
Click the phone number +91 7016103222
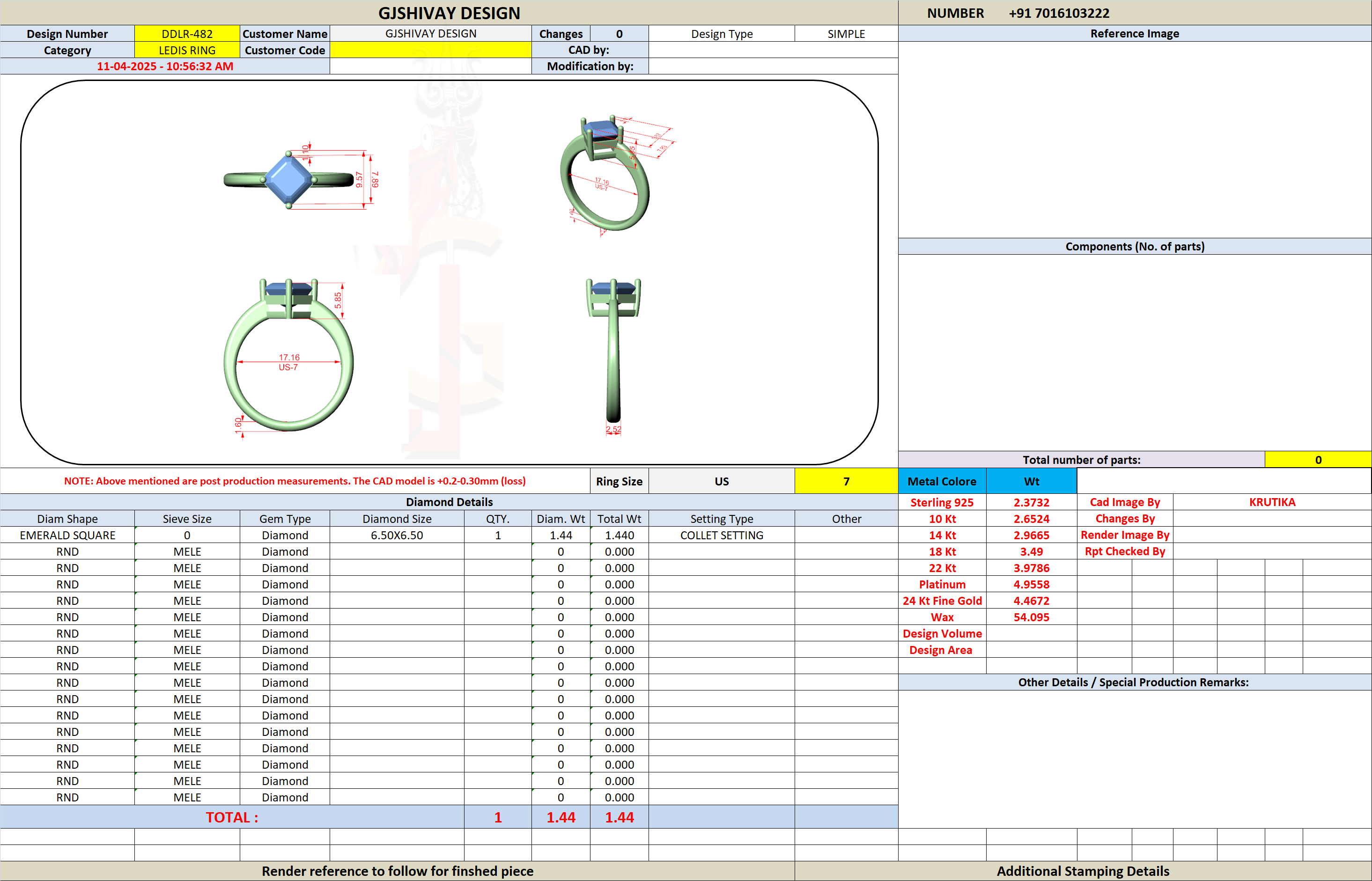[x=1058, y=13]
